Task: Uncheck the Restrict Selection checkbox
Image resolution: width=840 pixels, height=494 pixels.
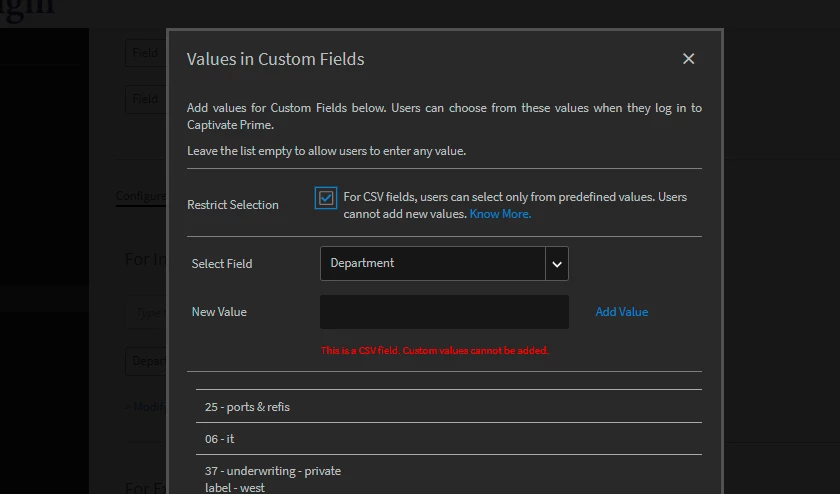Action: (326, 198)
